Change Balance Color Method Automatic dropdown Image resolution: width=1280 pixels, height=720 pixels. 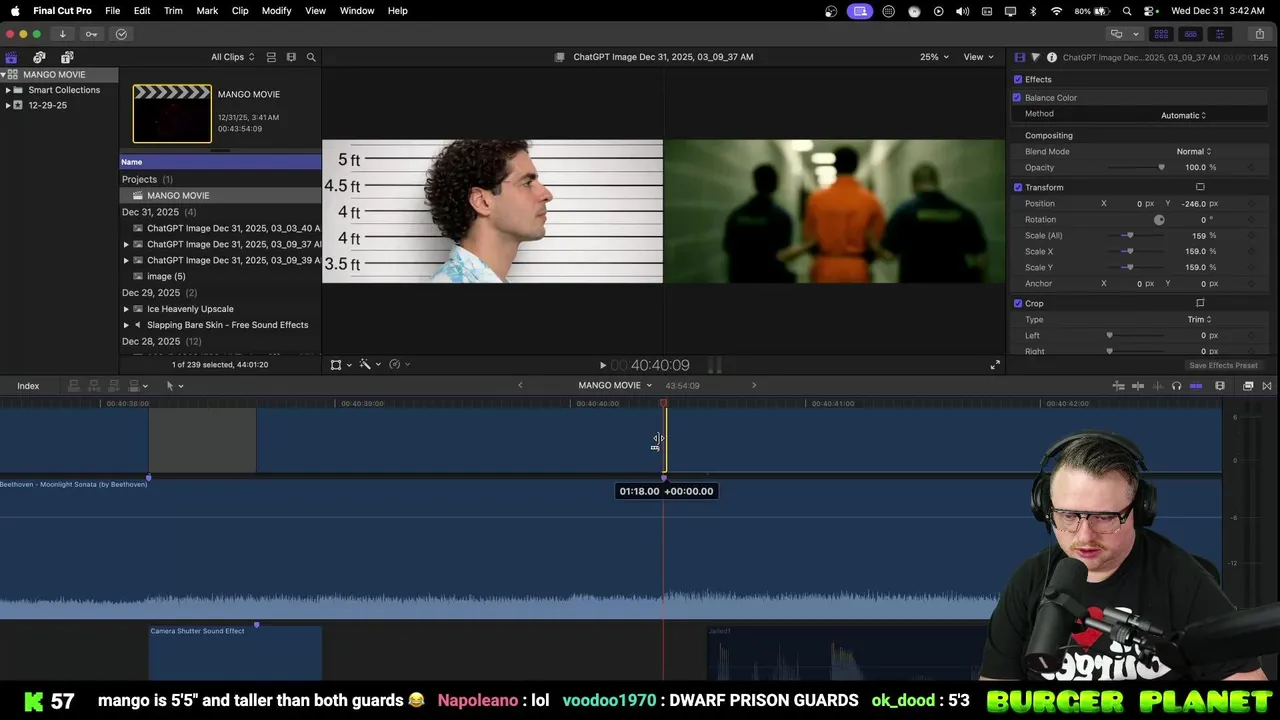click(x=1183, y=115)
